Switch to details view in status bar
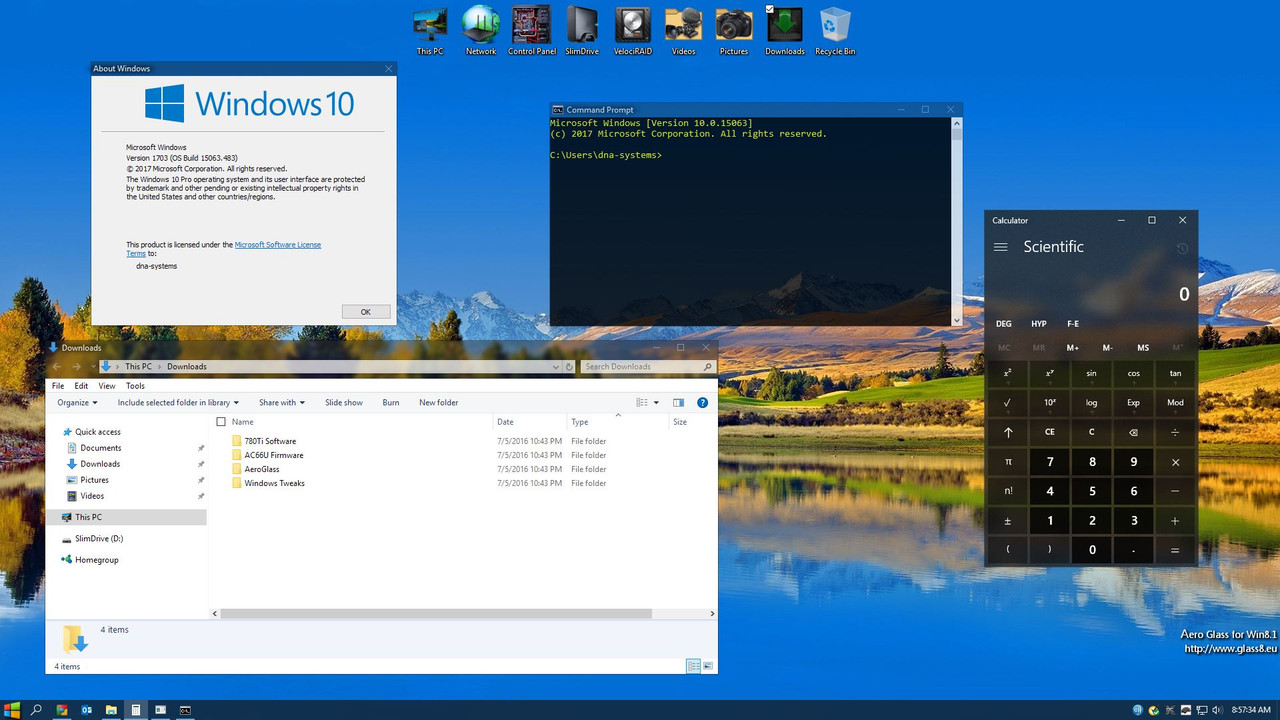The width and height of the screenshot is (1280, 720). click(x=693, y=666)
